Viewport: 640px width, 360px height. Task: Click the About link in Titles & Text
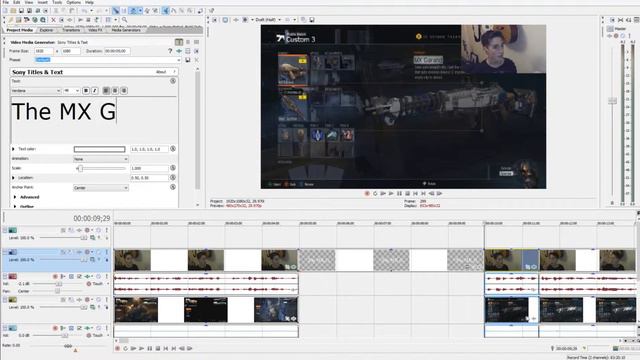pos(161,72)
